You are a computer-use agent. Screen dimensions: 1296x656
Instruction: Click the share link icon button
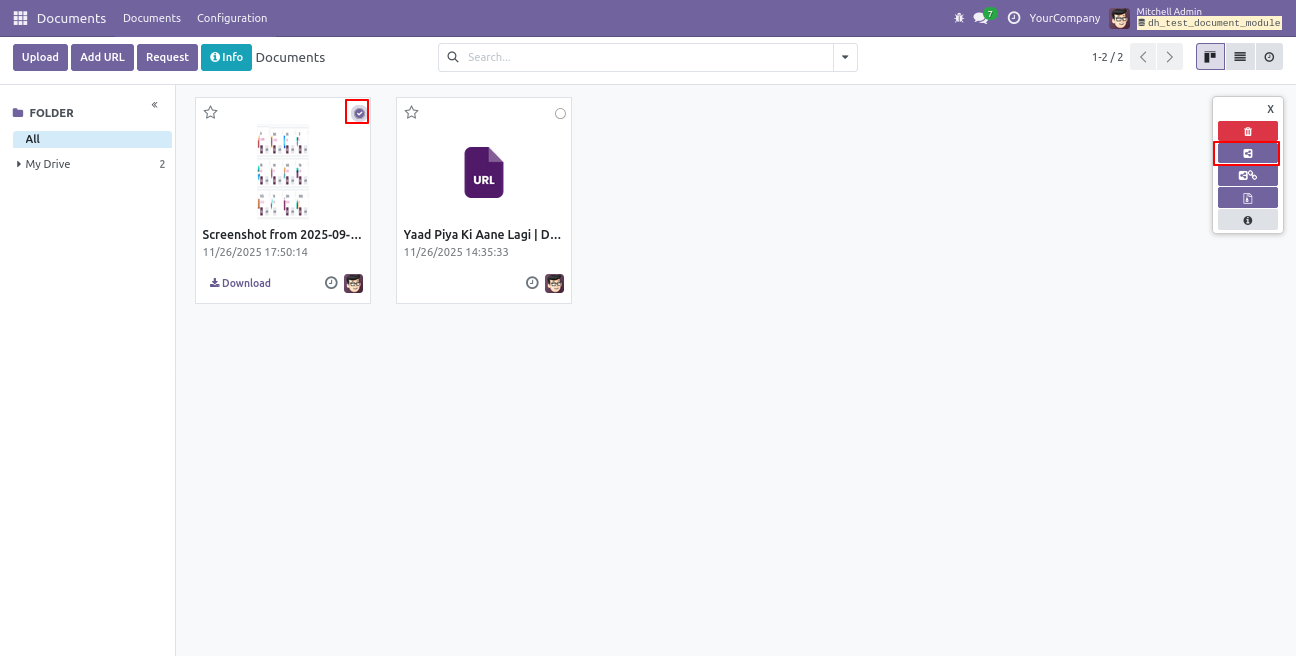point(1247,176)
